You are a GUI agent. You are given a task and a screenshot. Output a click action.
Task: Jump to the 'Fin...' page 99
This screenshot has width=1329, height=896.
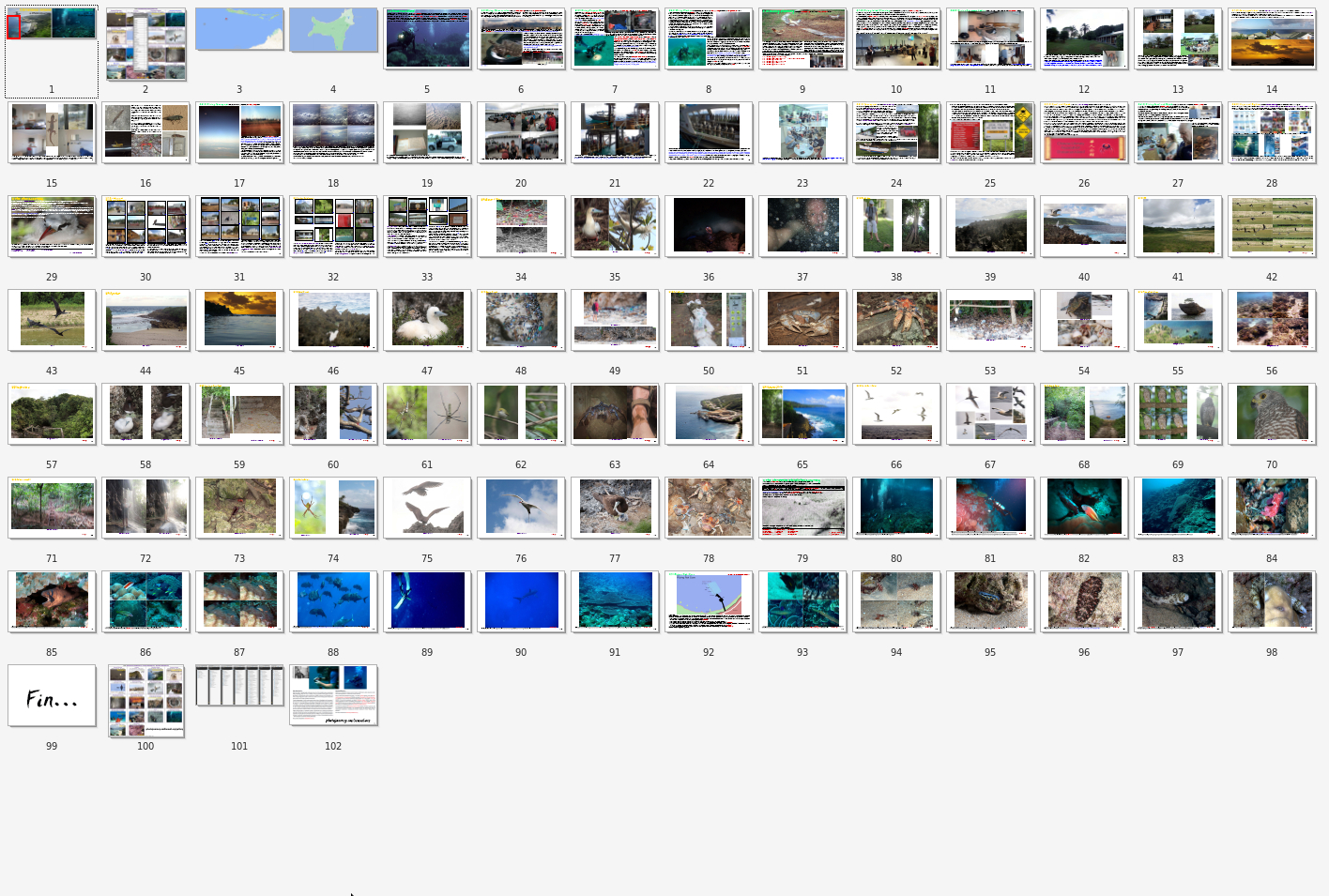click(x=52, y=695)
